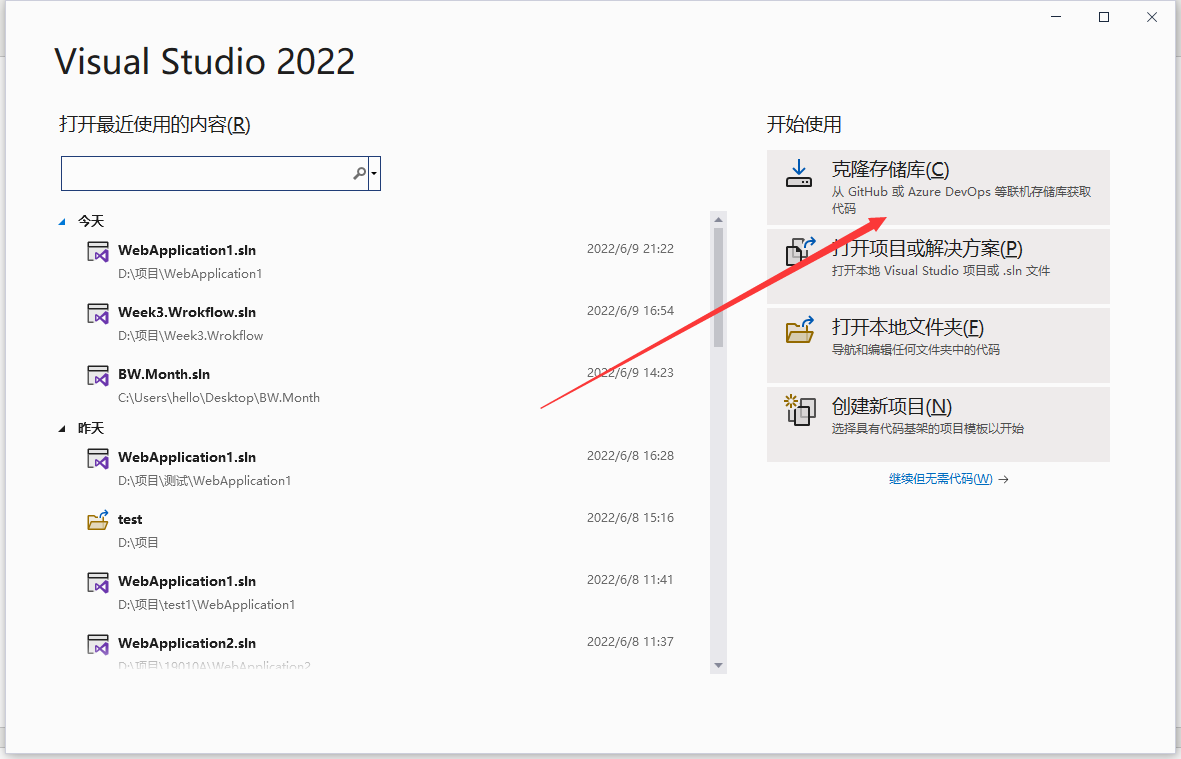1181x759 pixels.
Task: Choose 打开项目或解决方案(P) option
Action: pyautogui.click(x=938, y=267)
